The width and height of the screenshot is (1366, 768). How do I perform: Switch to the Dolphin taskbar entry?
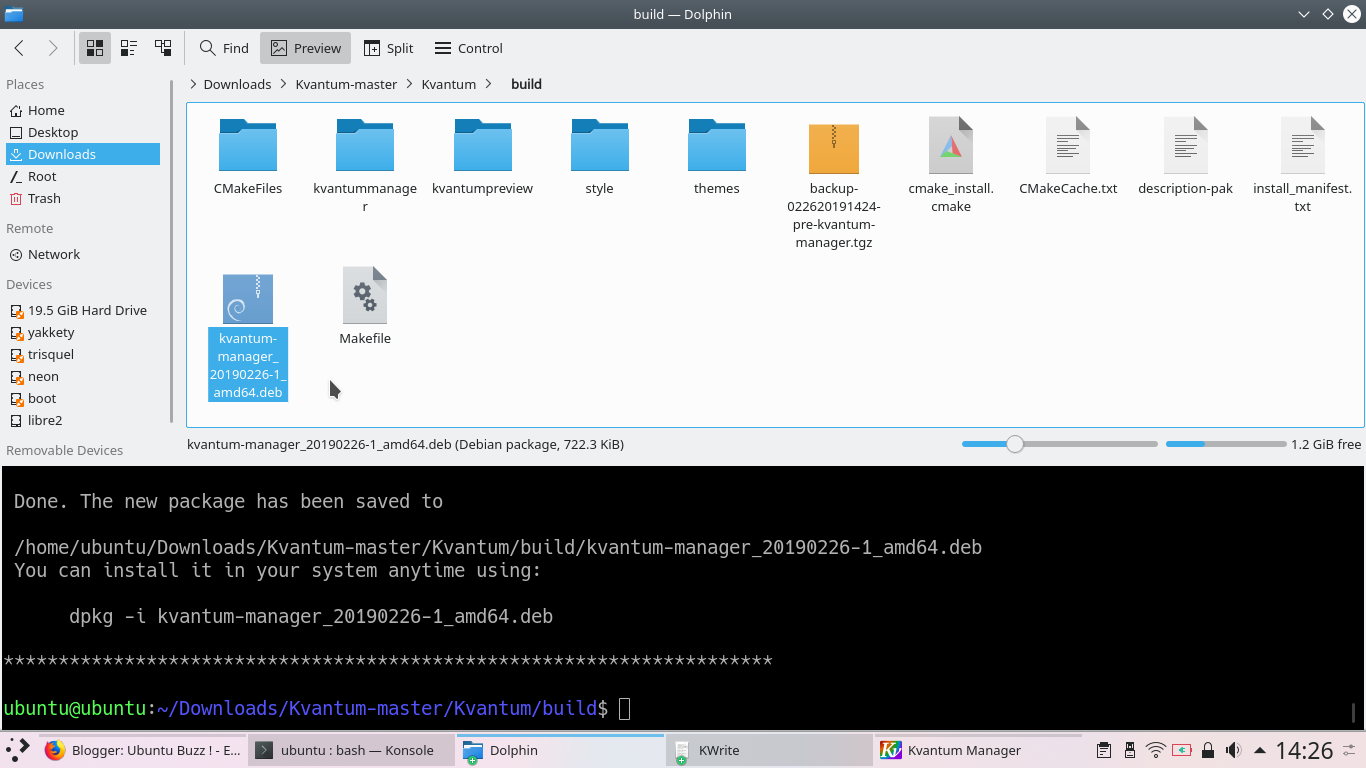point(560,750)
